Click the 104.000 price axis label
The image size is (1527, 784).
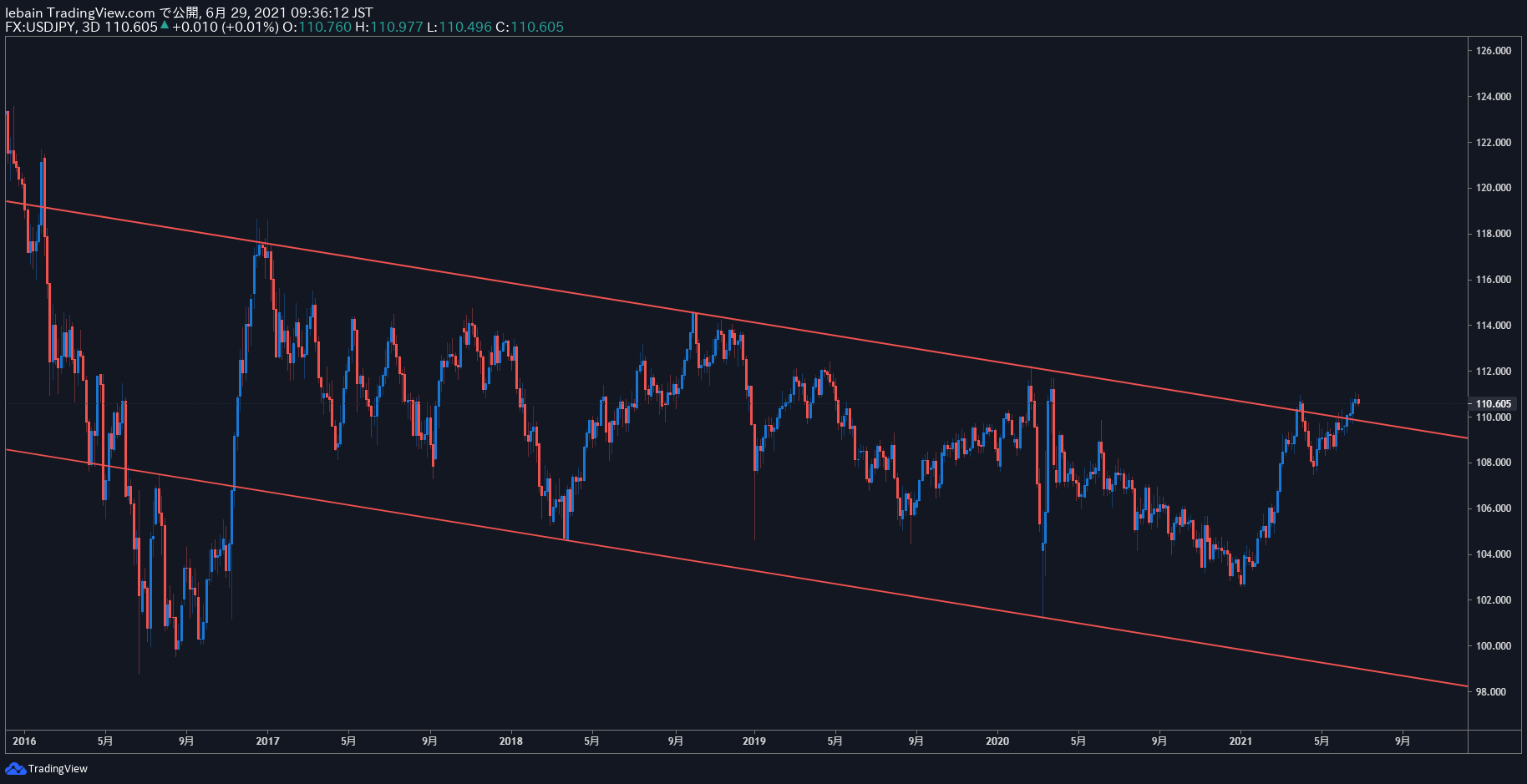point(1493,554)
